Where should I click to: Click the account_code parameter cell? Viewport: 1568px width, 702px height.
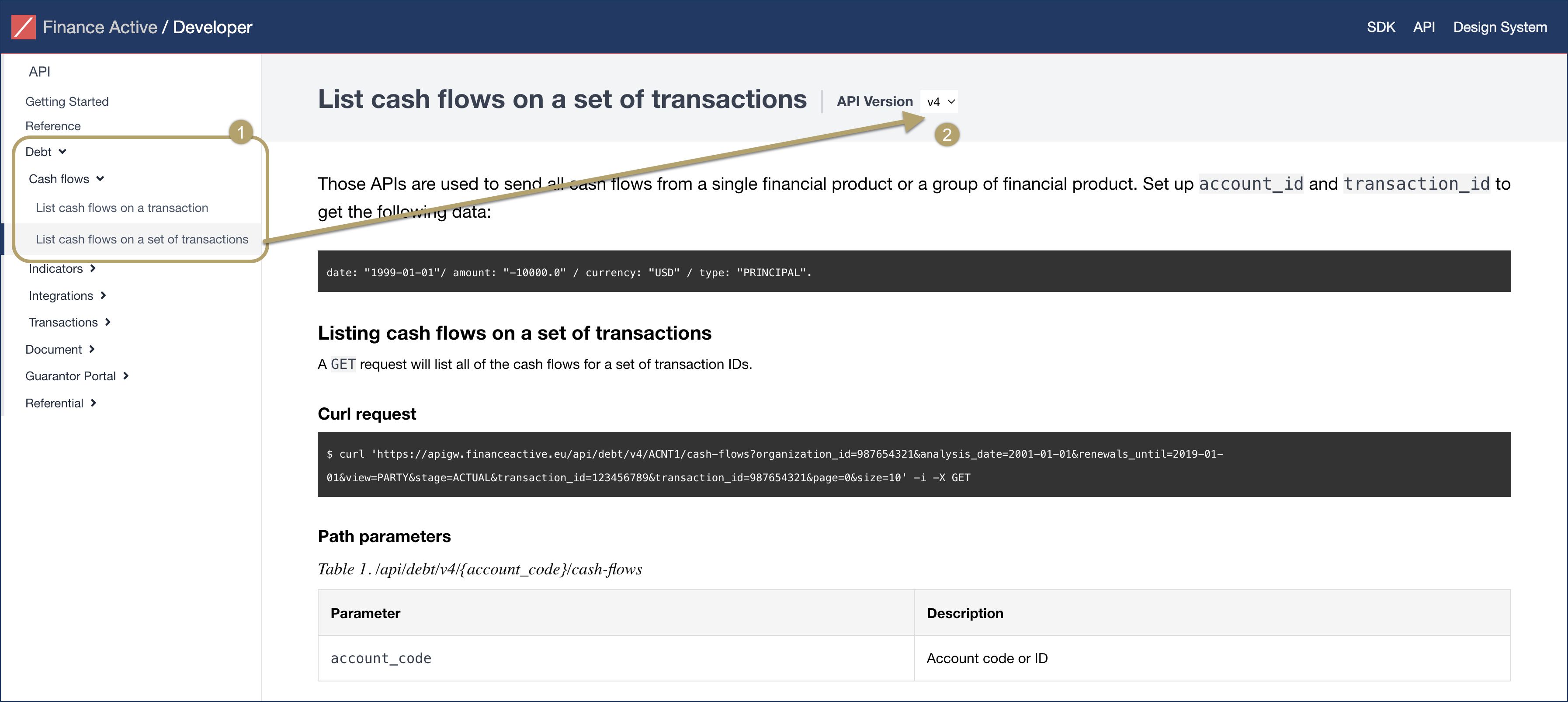[x=381, y=658]
